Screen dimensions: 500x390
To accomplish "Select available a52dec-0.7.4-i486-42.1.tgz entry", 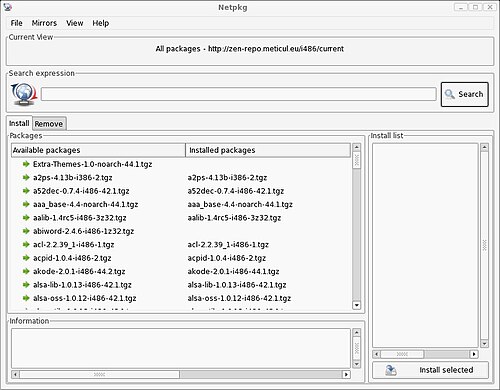I will pos(81,191).
